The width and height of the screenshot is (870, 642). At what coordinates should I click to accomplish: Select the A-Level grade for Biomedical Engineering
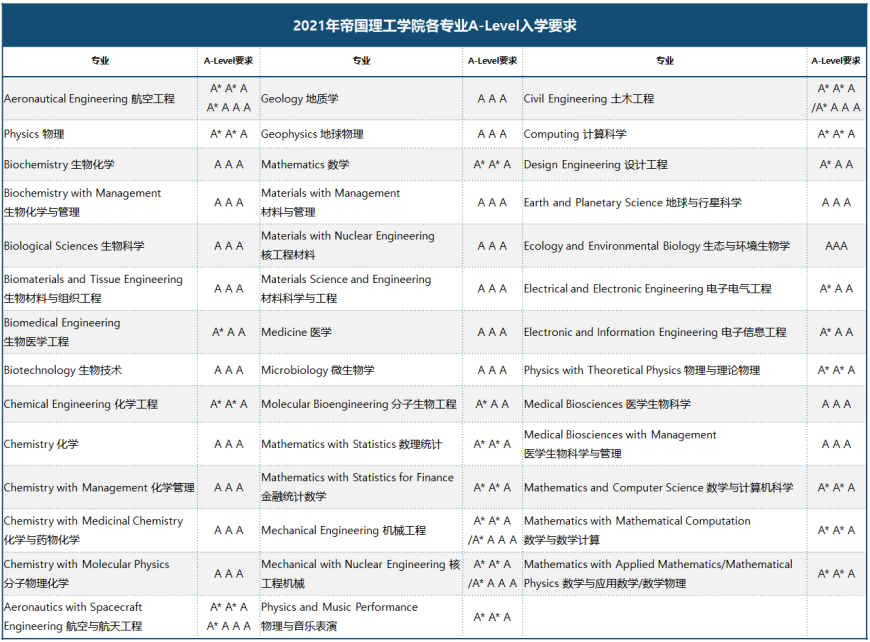pyautogui.click(x=229, y=332)
